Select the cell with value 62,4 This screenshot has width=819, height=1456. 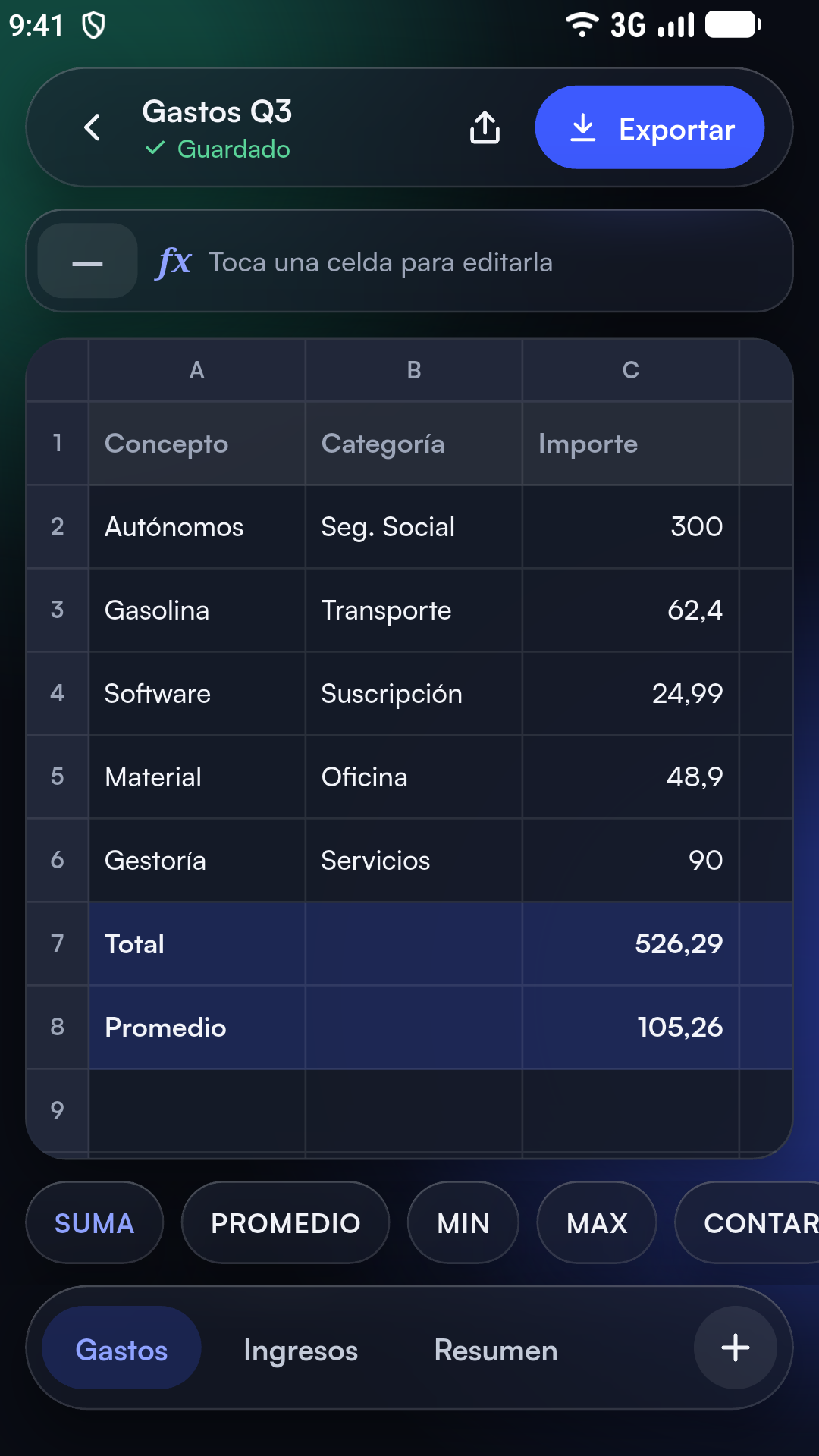coord(631,610)
